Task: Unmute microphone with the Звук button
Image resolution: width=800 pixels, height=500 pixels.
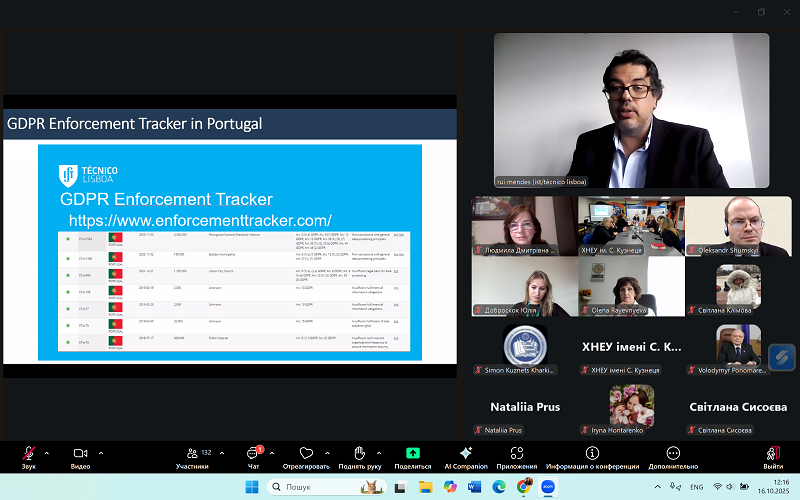Action: tap(28, 455)
